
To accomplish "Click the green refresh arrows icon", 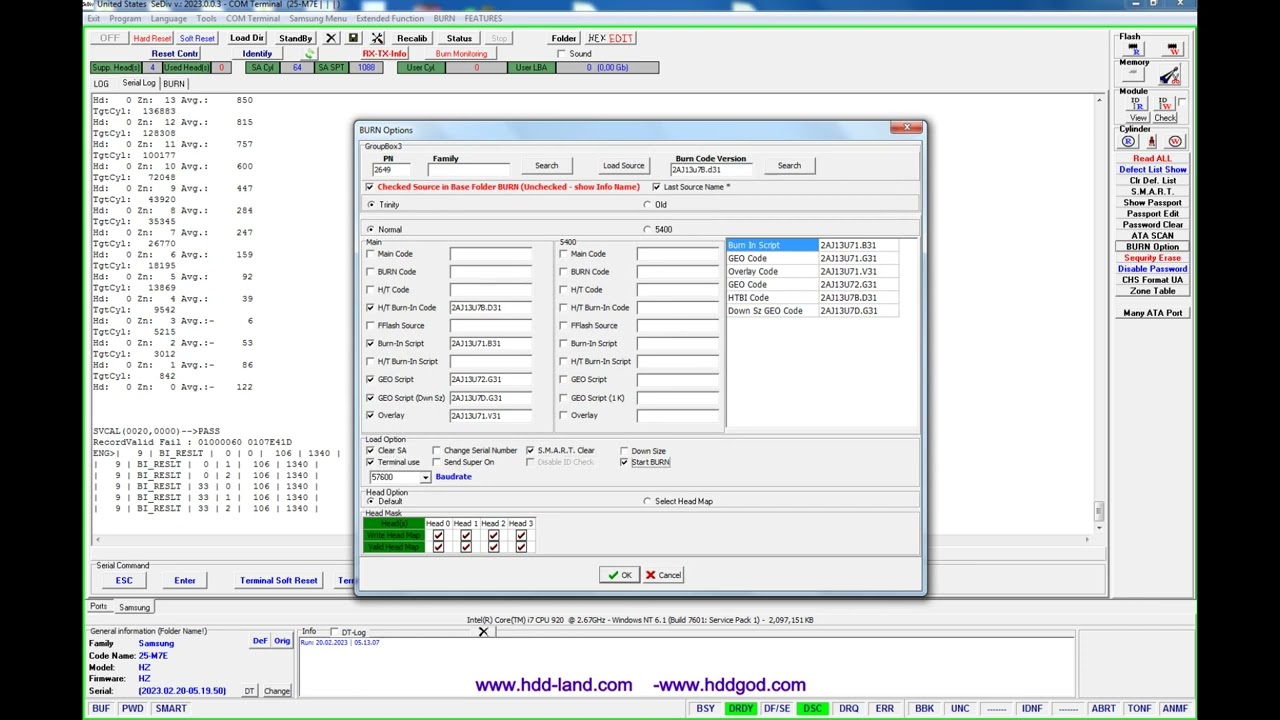I will 309,54.
